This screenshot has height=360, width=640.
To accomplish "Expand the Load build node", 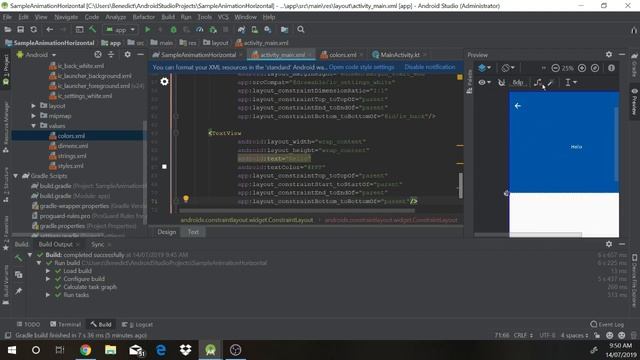I will 48,271.
